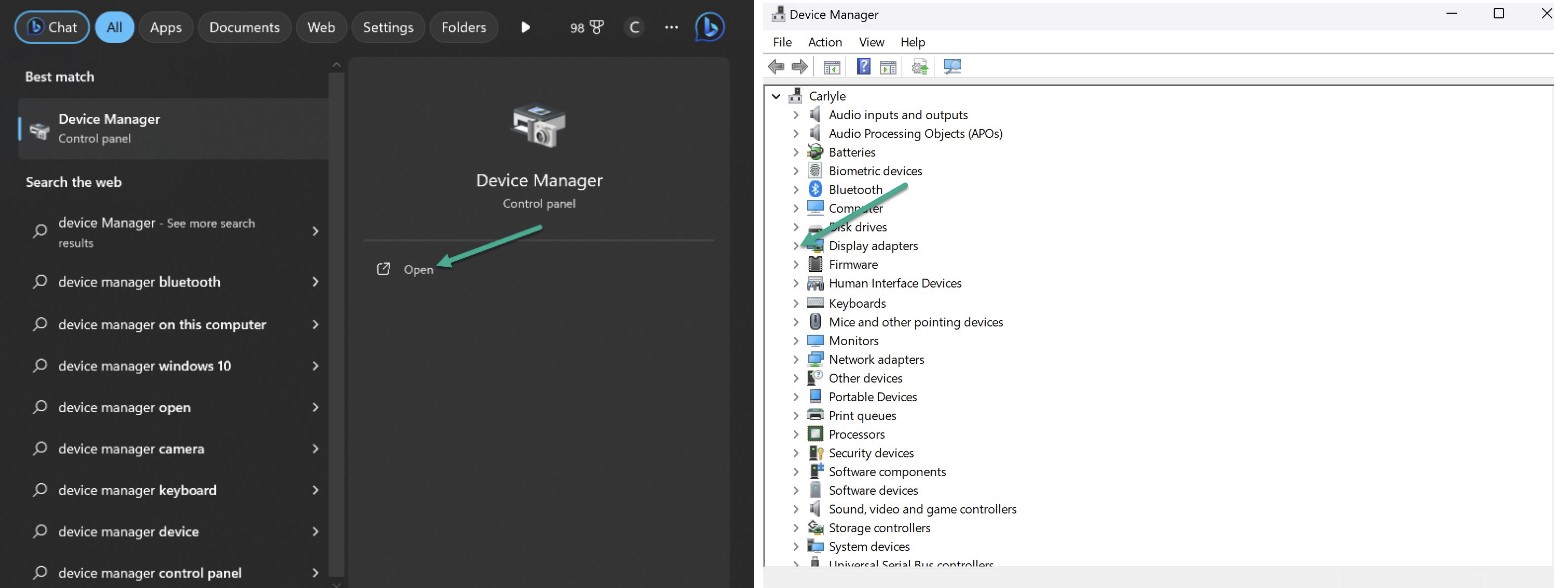Select Device Manager Best match result
Screen dimensions: 1554x588
pyautogui.click(x=173, y=128)
